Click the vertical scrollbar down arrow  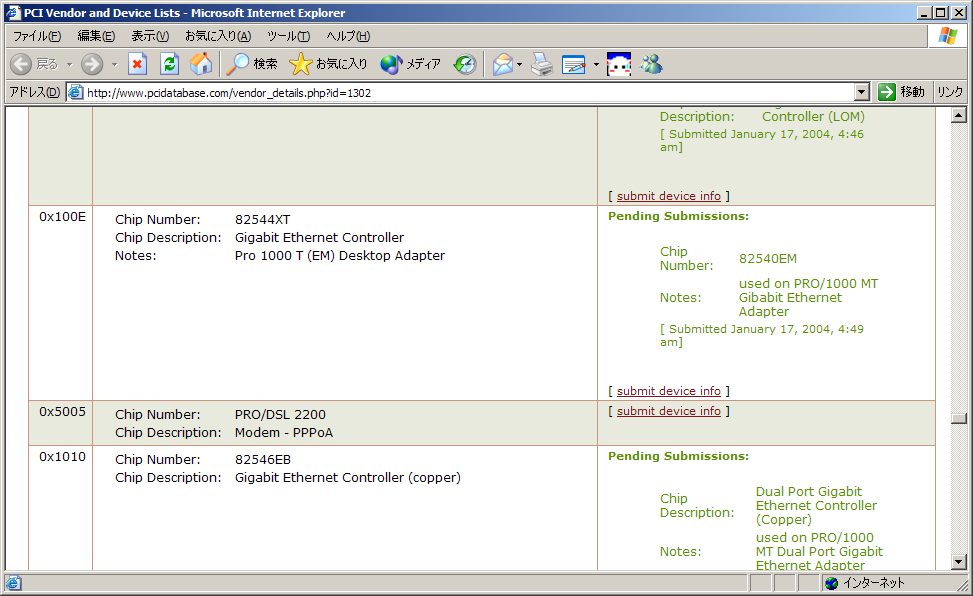(x=959, y=562)
